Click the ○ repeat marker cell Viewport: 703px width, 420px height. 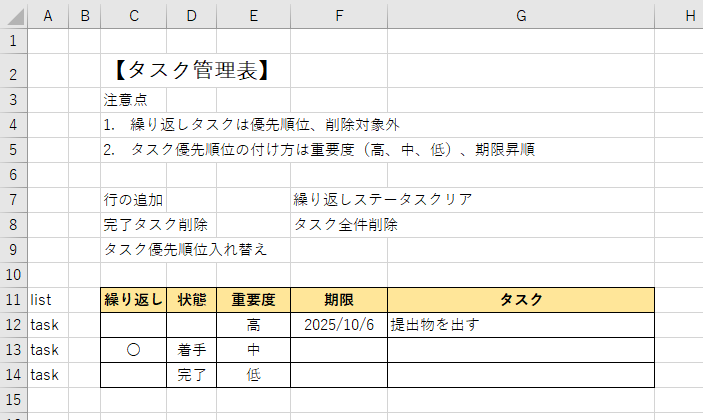133,350
